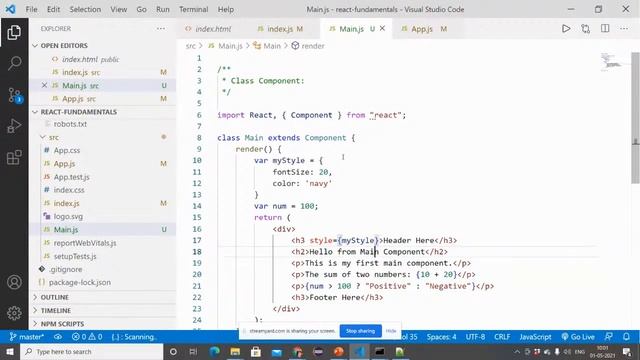Open Explorer views and more actions ellipsis

(161, 29)
